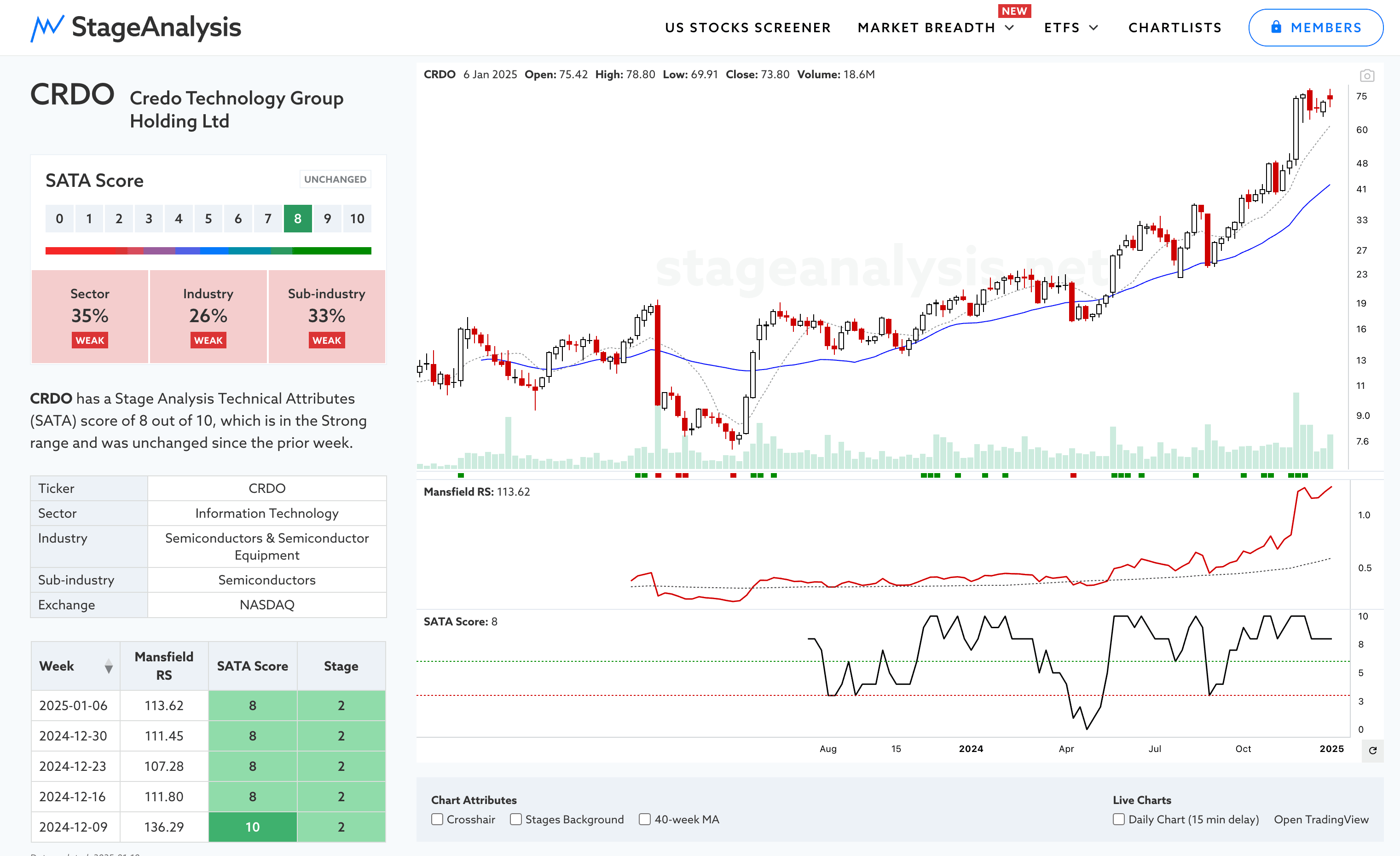Click the SATA Score column header

point(252,666)
